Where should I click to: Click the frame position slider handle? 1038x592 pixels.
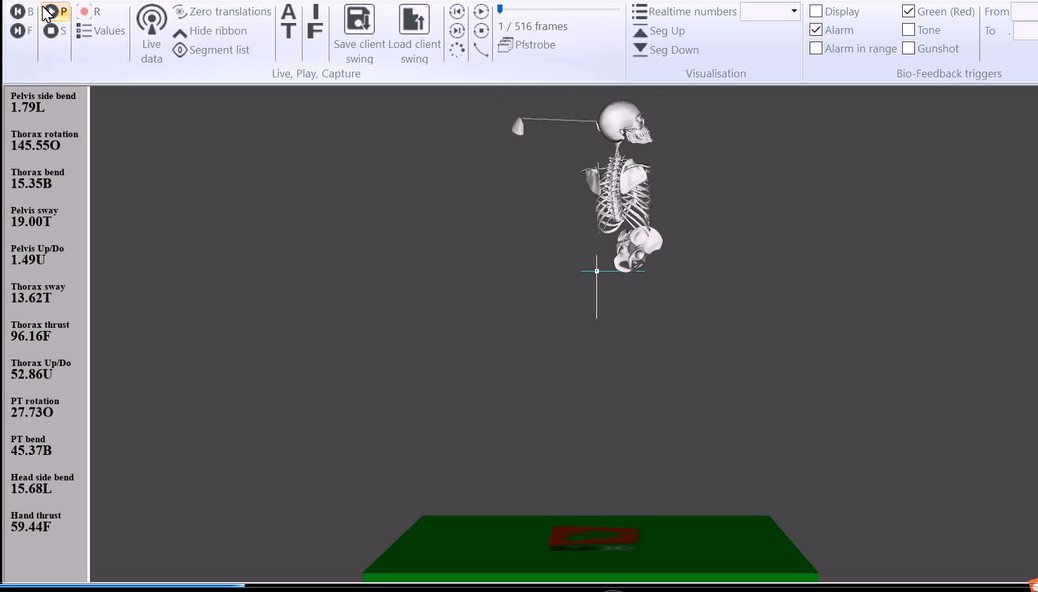click(500, 9)
